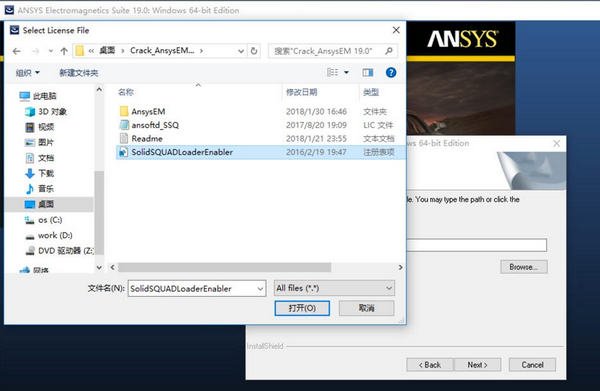
Task: Click the magnifier search icon
Action: 389,51
